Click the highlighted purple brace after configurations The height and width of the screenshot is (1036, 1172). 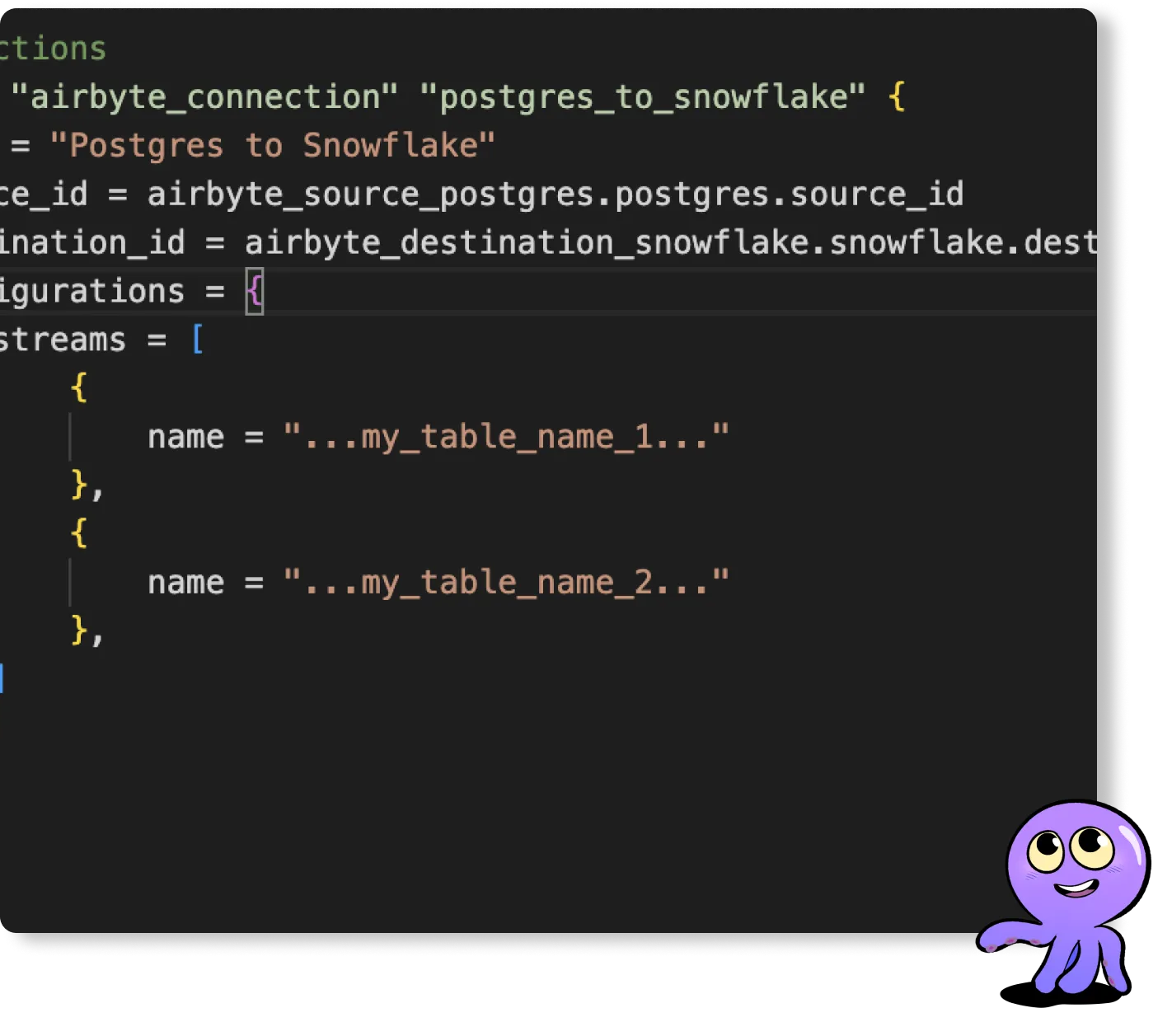point(255,292)
